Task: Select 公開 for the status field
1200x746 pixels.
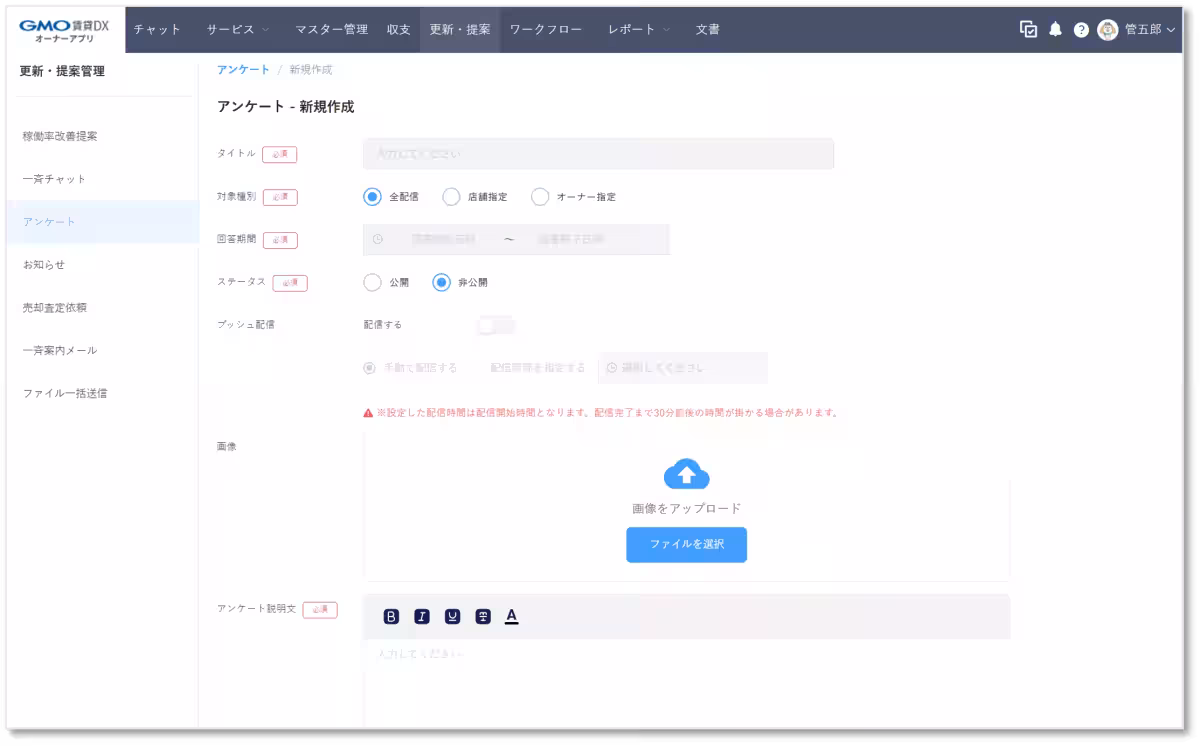Action: (x=371, y=282)
